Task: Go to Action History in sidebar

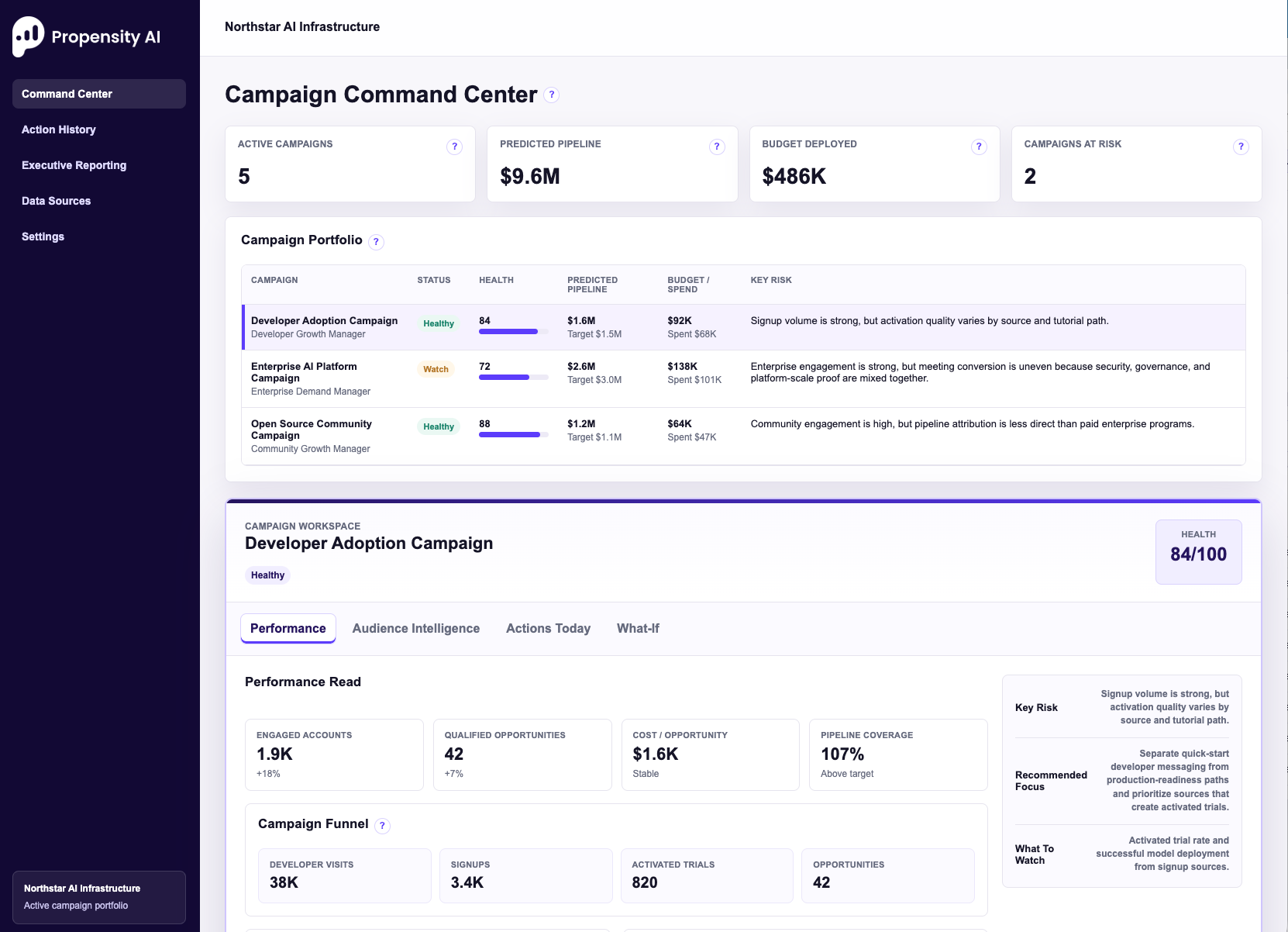Action: tap(99, 129)
